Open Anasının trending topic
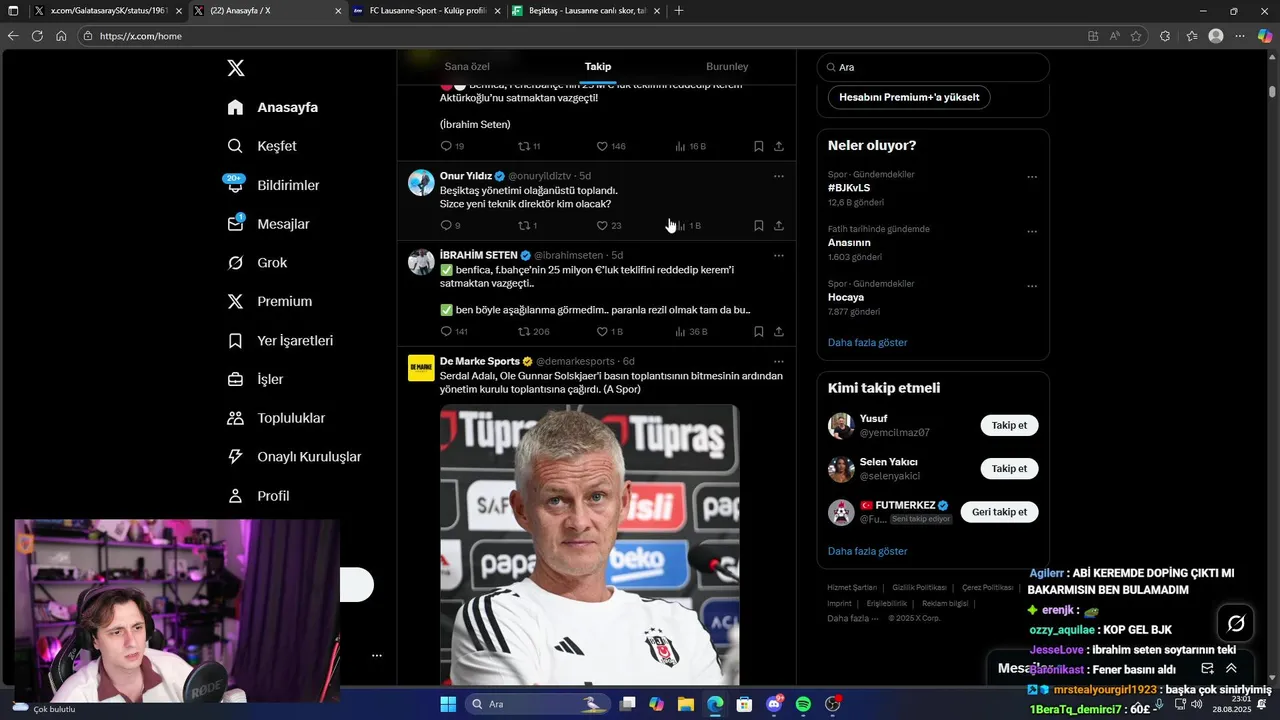Image resolution: width=1280 pixels, height=720 pixels. (x=849, y=242)
